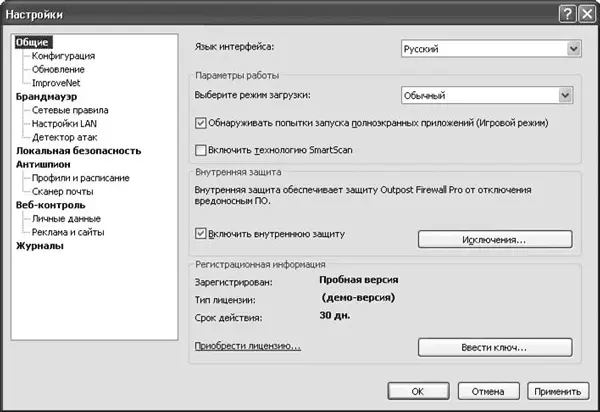The image size is (600, 412).
Task: Click the Отмена button
Action: [x=488, y=391]
